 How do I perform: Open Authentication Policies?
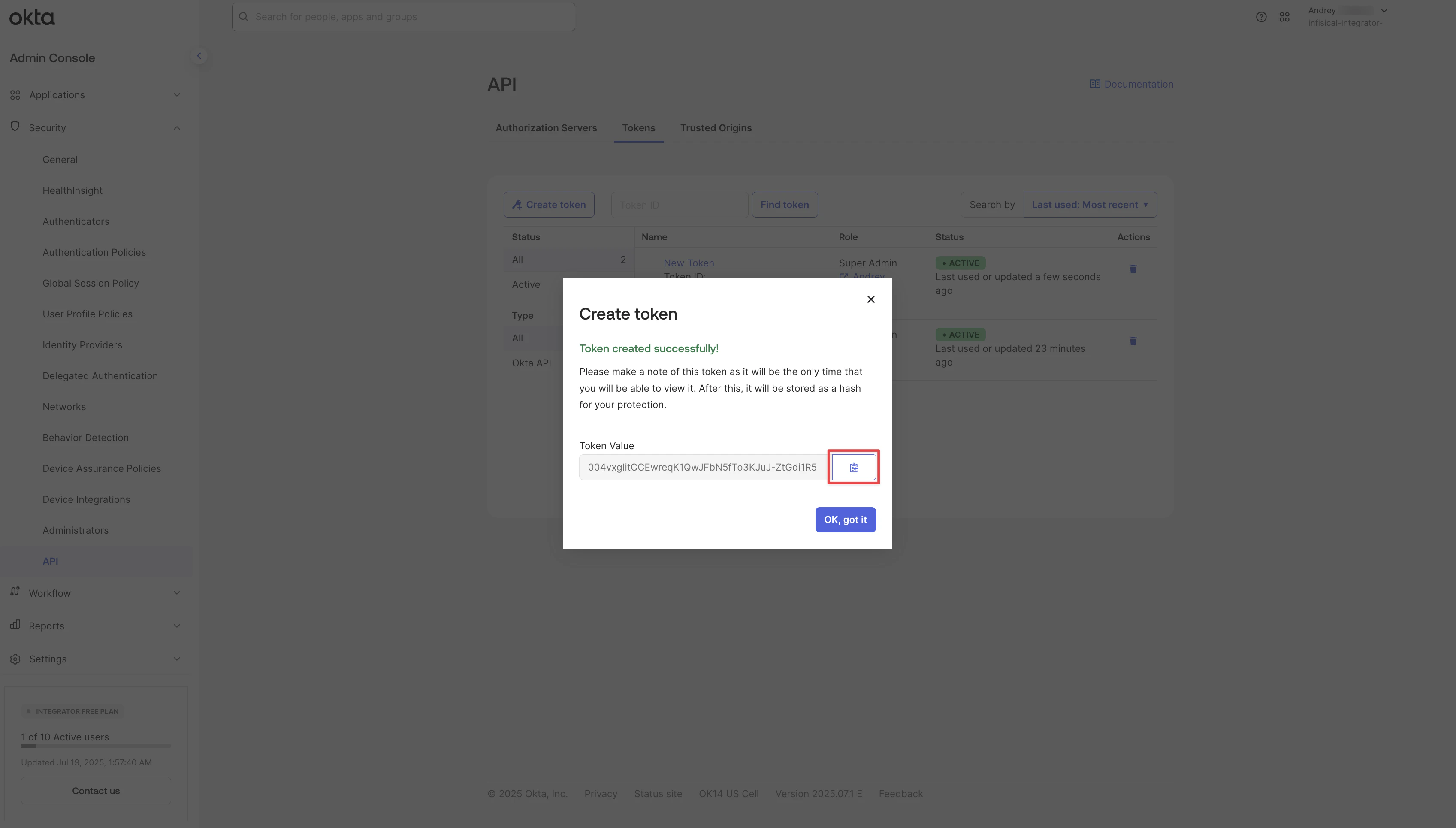point(94,253)
